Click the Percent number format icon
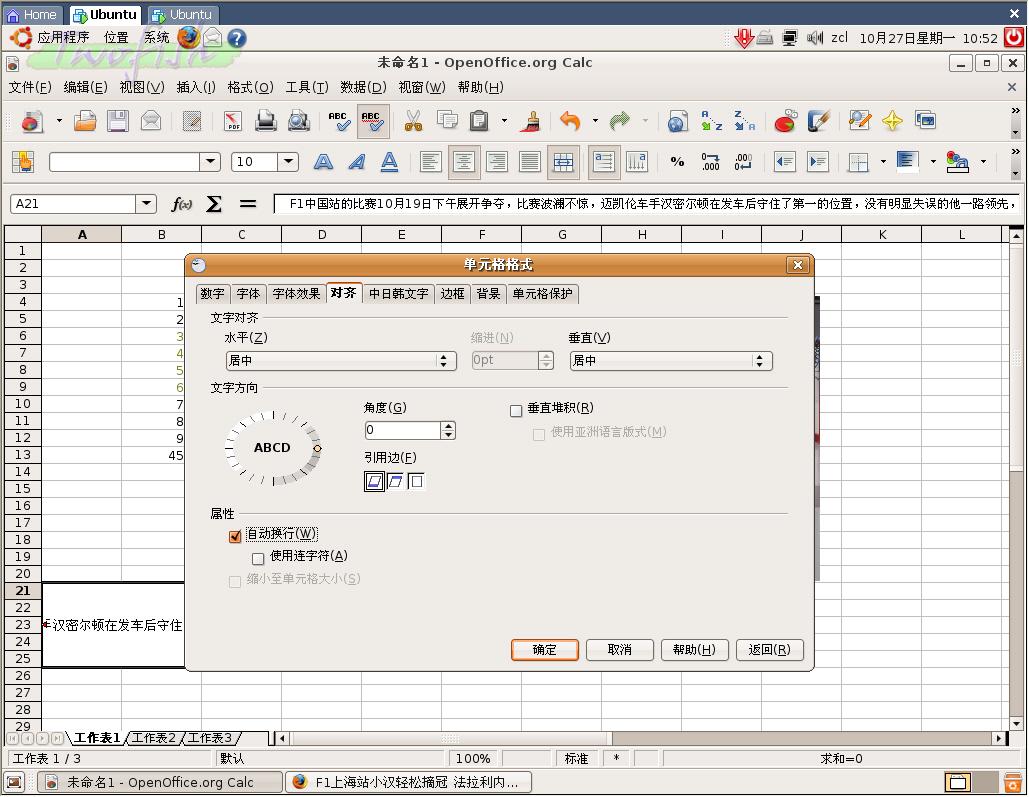1029x797 pixels. pyautogui.click(x=677, y=162)
